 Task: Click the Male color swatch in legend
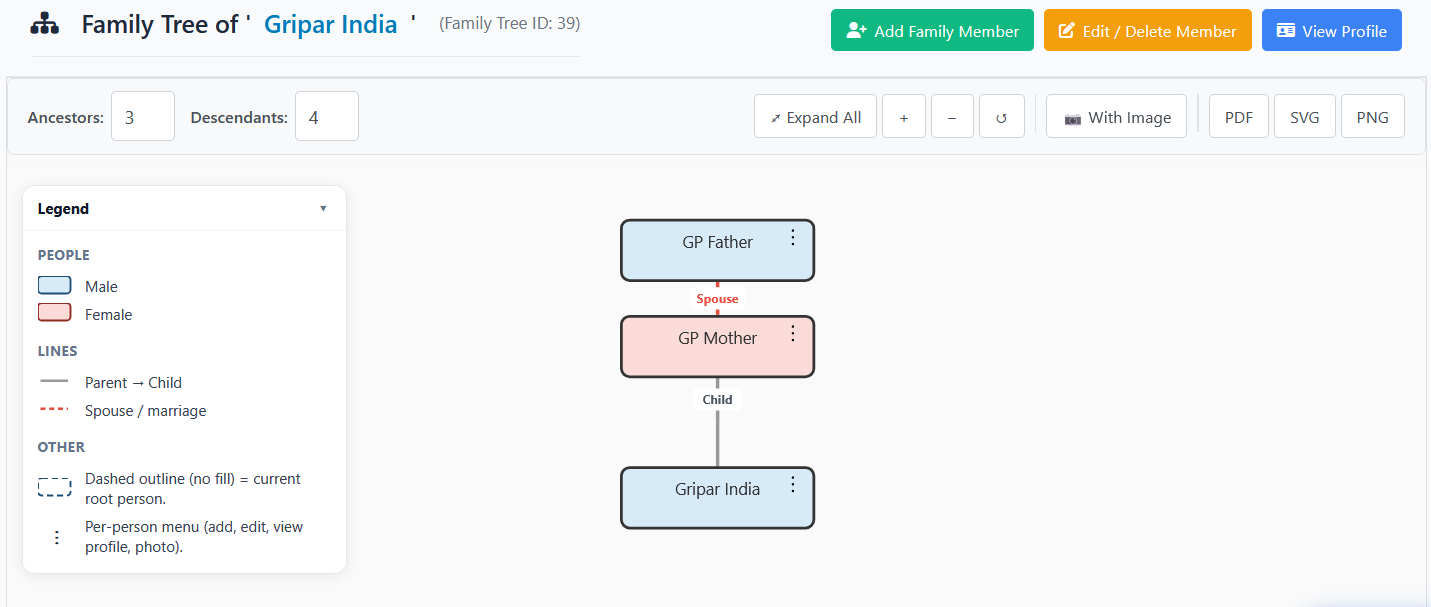tap(55, 285)
